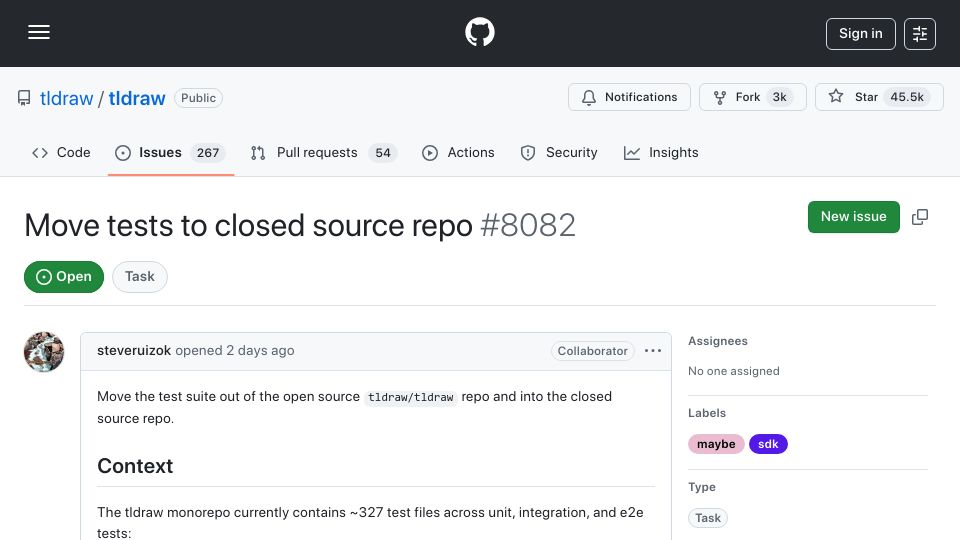The width and height of the screenshot is (960, 540).
Task: Click the Labels sidebar heading
Action: click(707, 413)
